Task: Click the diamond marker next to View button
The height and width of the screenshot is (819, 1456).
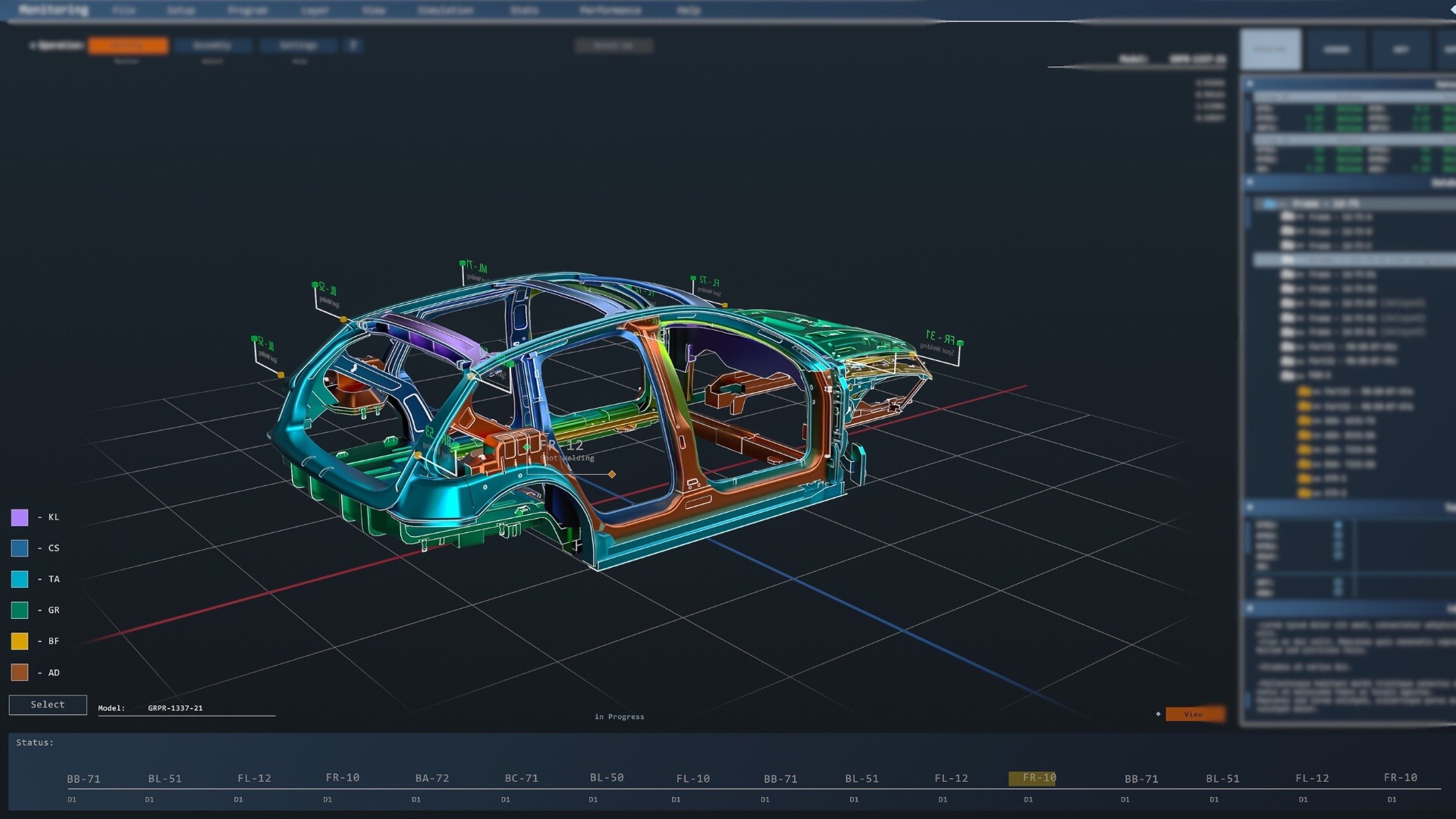Action: click(x=1158, y=714)
